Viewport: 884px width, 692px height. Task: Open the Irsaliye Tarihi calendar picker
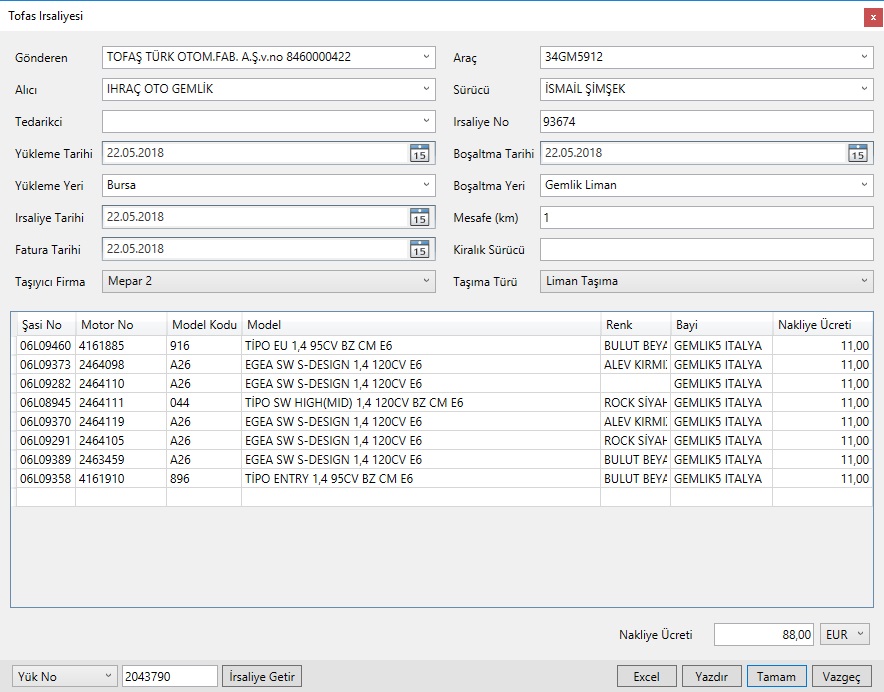tap(419, 218)
